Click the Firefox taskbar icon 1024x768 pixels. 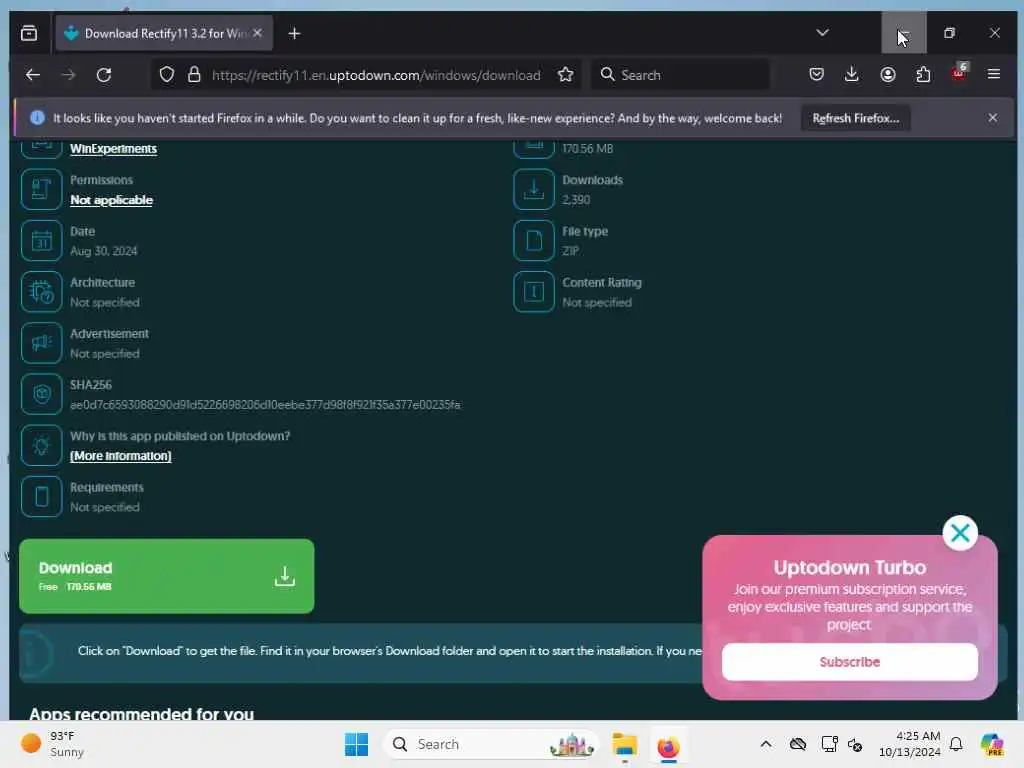click(x=668, y=745)
